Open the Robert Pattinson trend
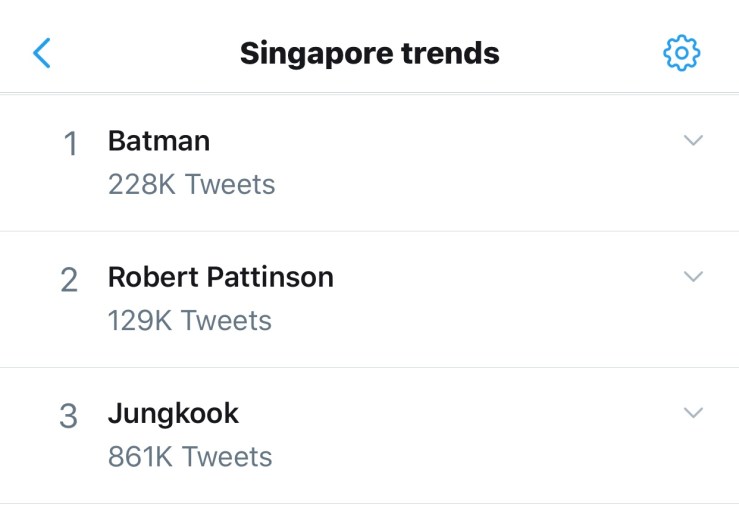739x505 pixels. (x=220, y=277)
